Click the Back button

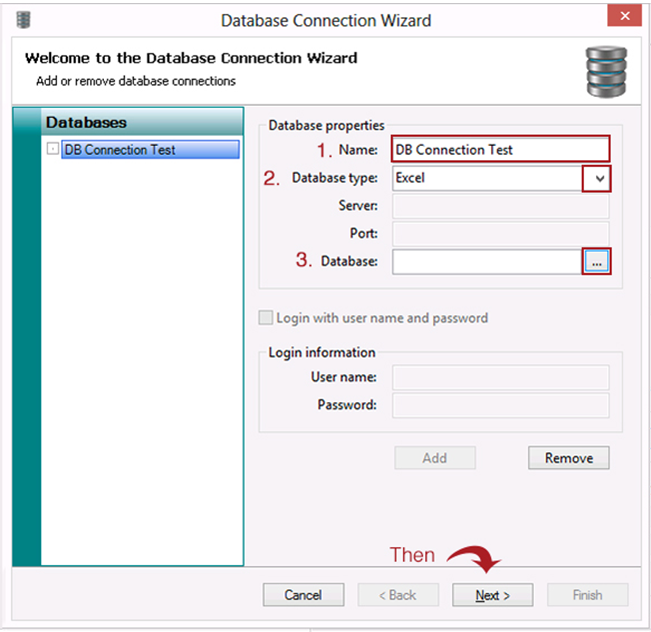[398, 595]
